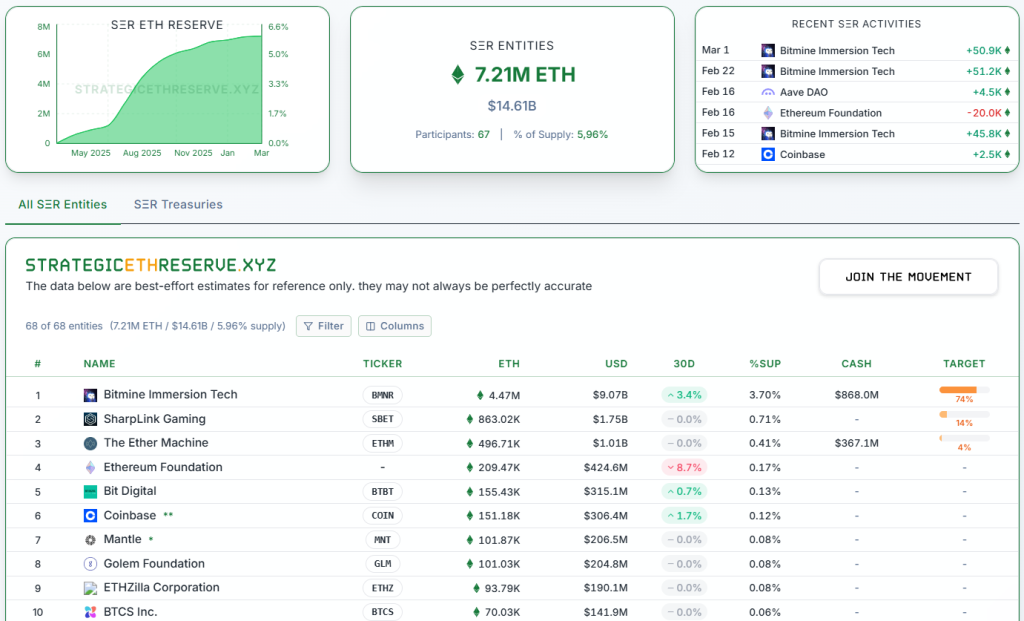Sort table by 30D column header
Image resolution: width=1024 pixels, height=621 pixels.
click(x=682, y=364)
